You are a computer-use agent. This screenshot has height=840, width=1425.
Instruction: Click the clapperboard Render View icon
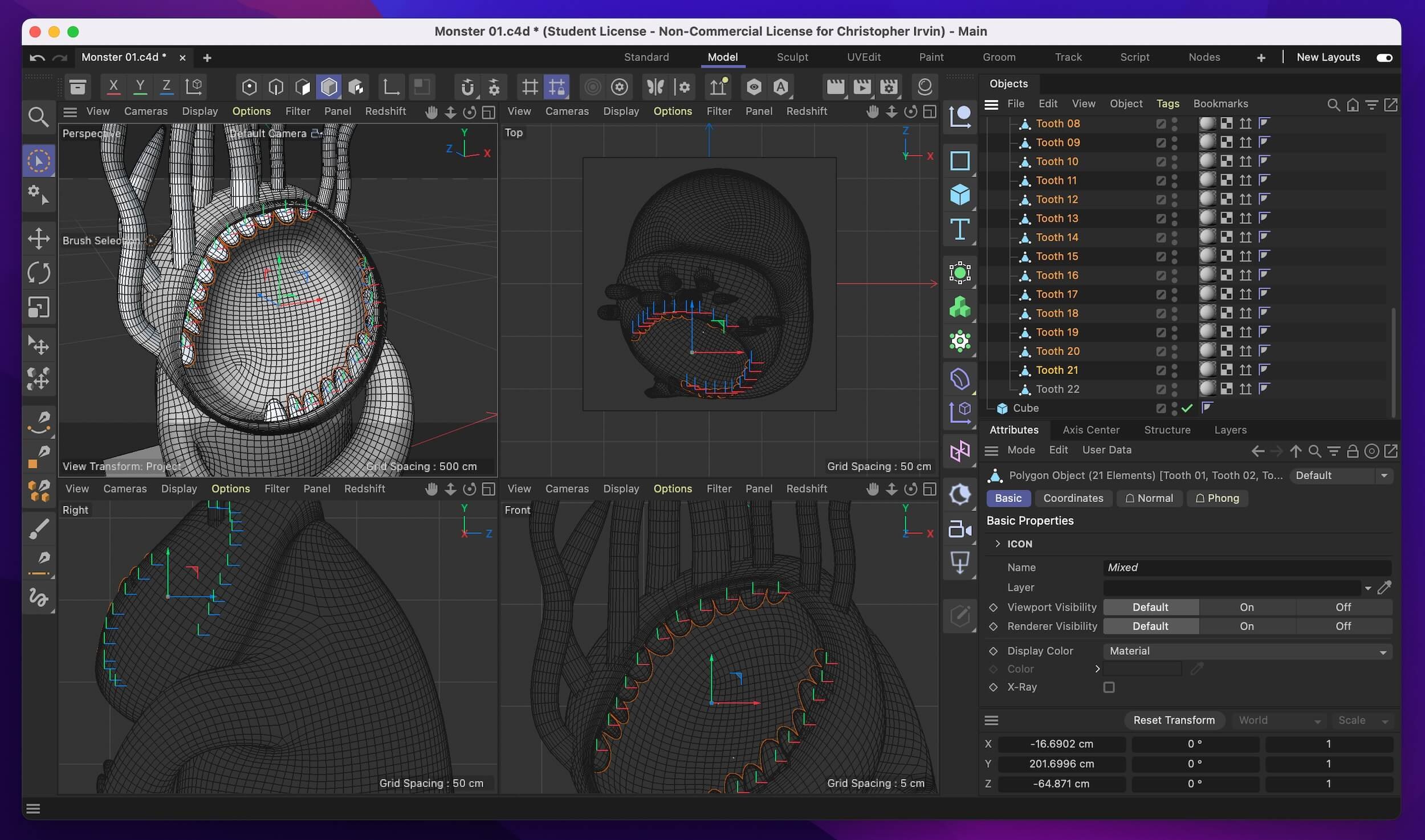pyautogui.click(x=835, y=87)
